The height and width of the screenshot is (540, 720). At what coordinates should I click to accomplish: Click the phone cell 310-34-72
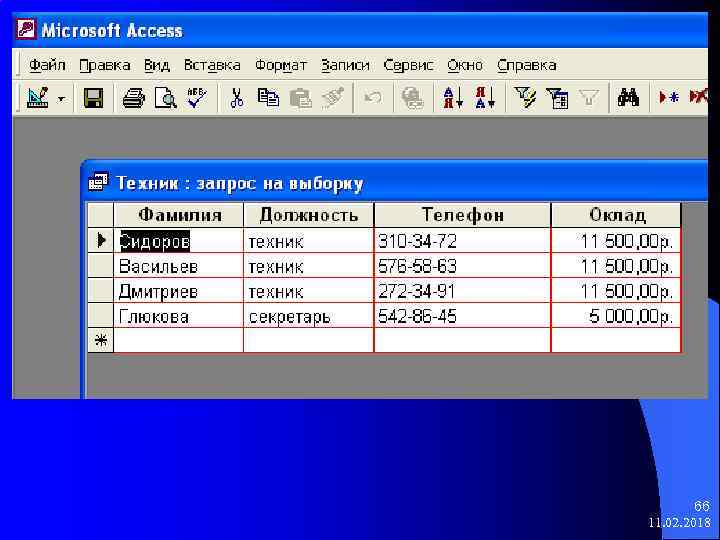(x=462, y=241)
